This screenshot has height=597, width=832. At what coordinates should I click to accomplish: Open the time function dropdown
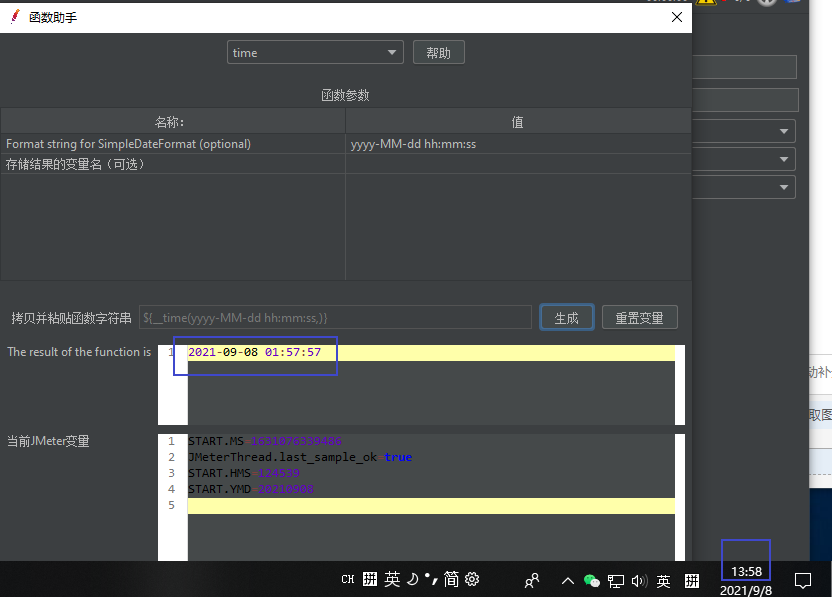coord(315,53)
